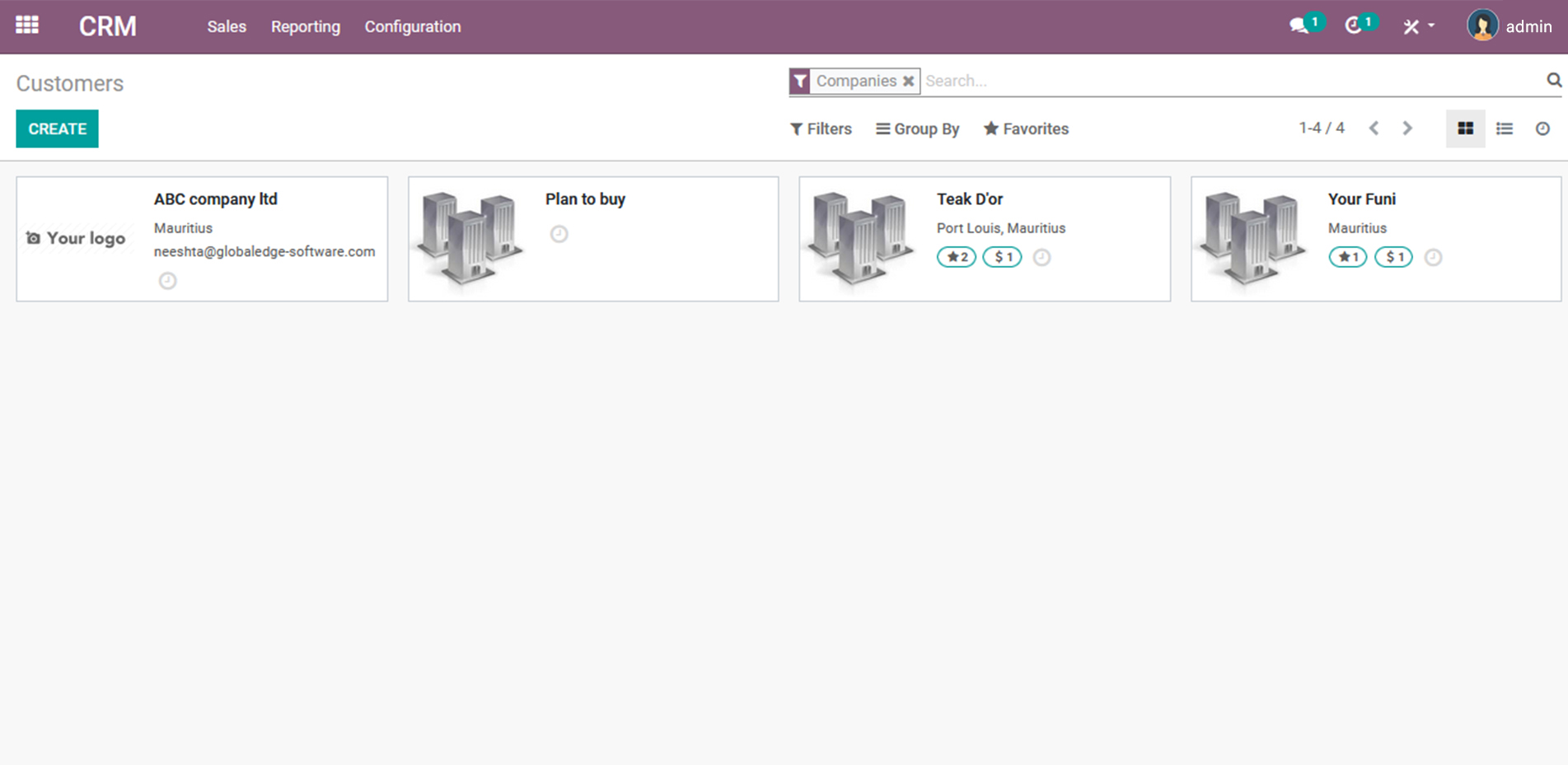Expand the Group By dropdown
This screenshot has height=765, width=1568.
pos(917,128)
